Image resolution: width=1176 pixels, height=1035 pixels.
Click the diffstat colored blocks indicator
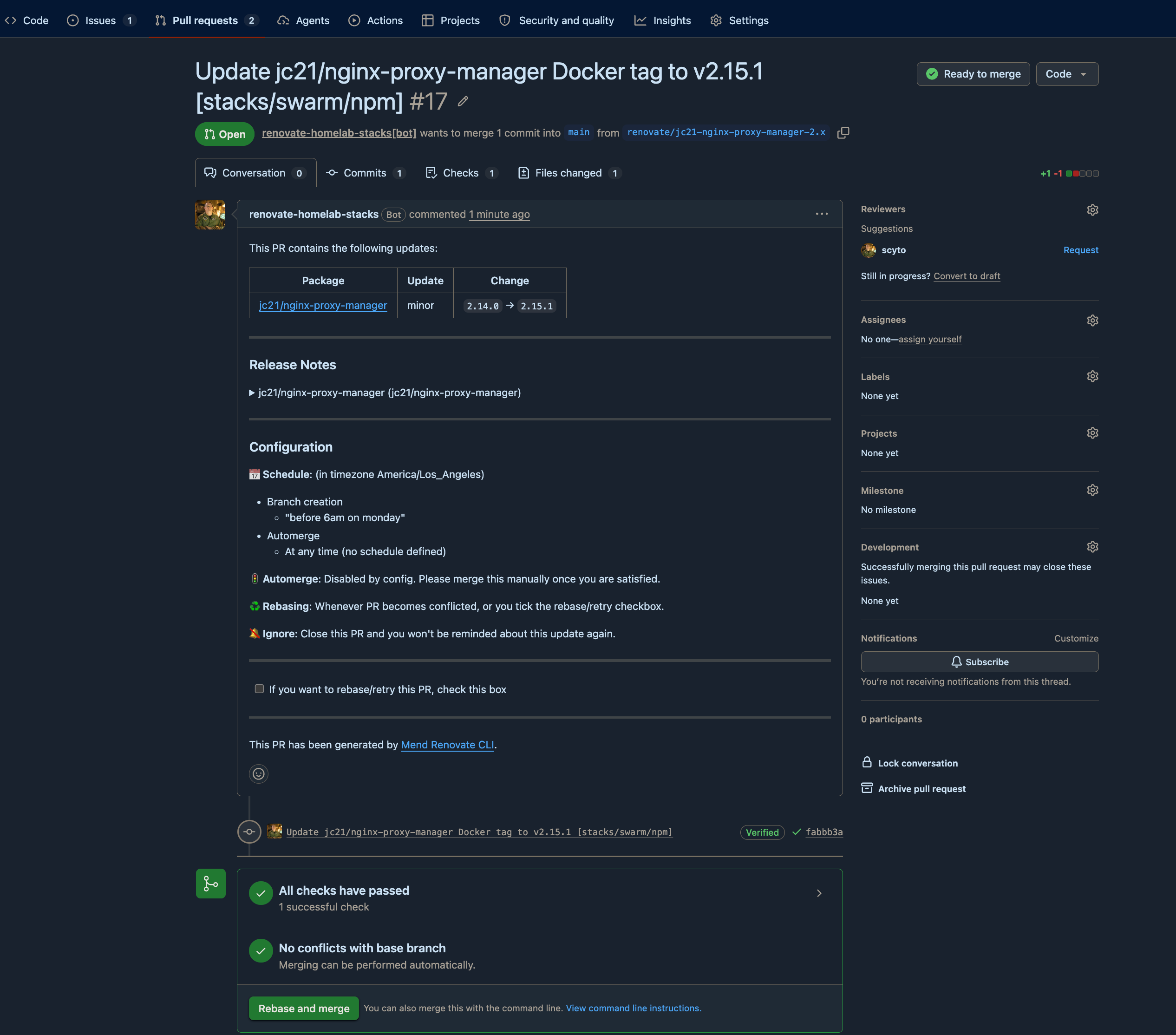pyautogui.click(x=1082, y=174)
